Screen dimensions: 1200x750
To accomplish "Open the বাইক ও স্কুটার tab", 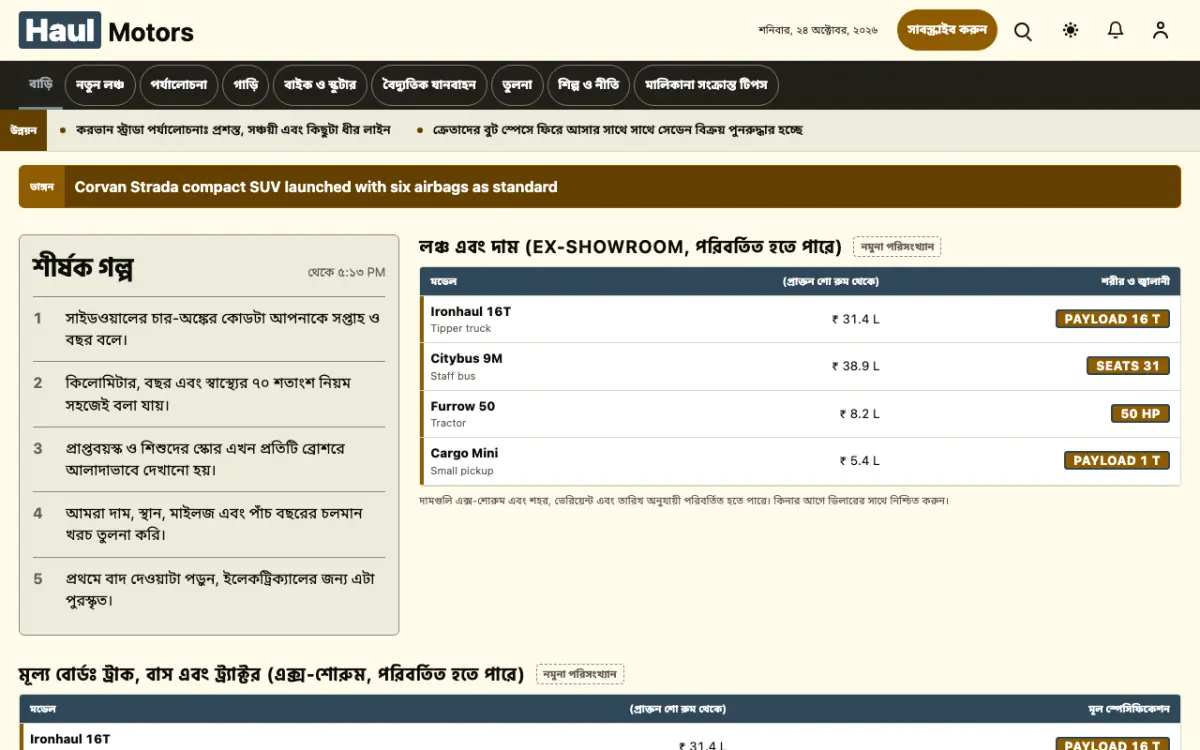I will tap(320, 85).
